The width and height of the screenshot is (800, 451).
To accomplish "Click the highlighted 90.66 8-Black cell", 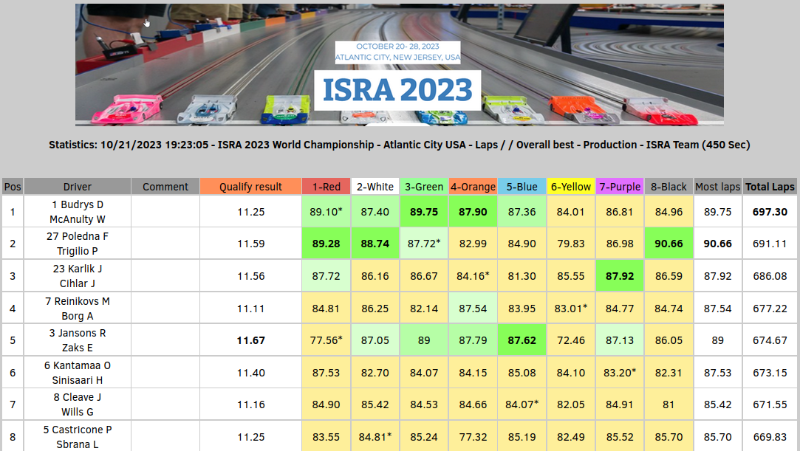I will point(669,243).
